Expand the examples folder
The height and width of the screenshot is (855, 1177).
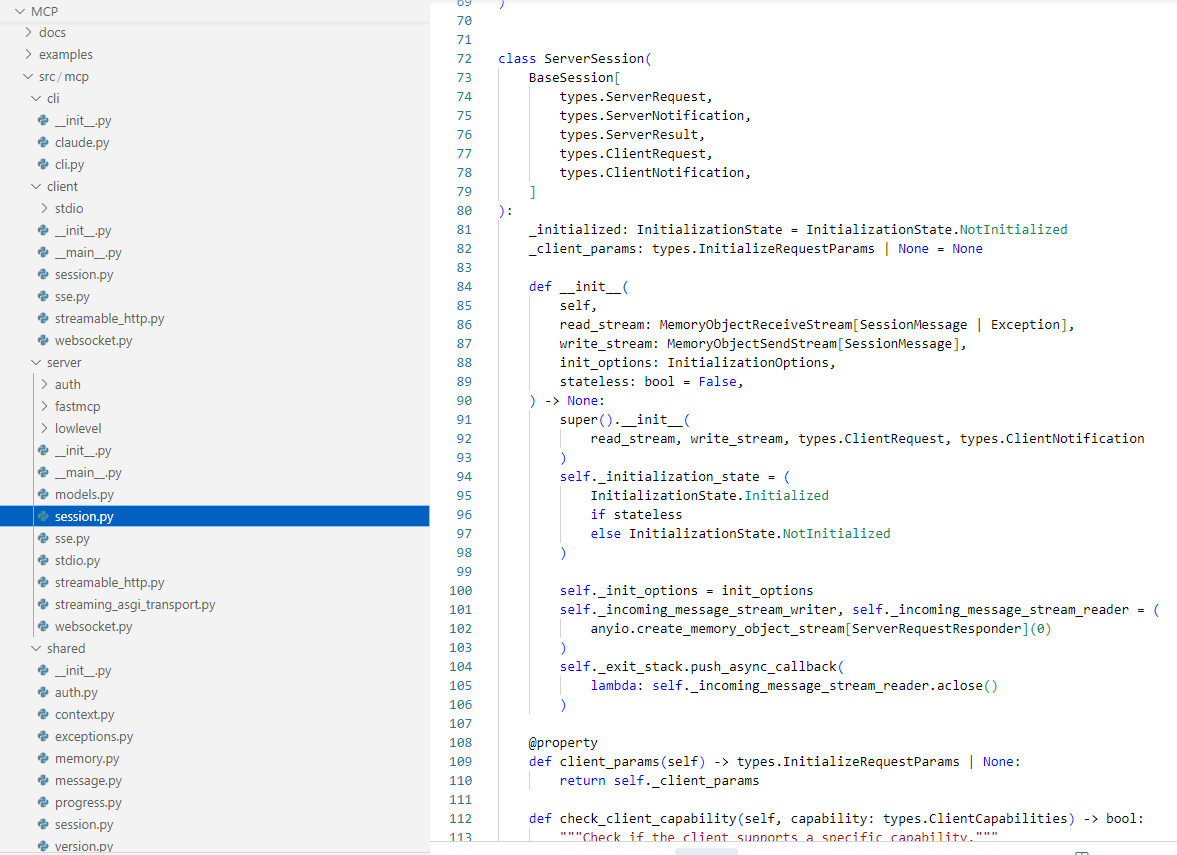29,55
